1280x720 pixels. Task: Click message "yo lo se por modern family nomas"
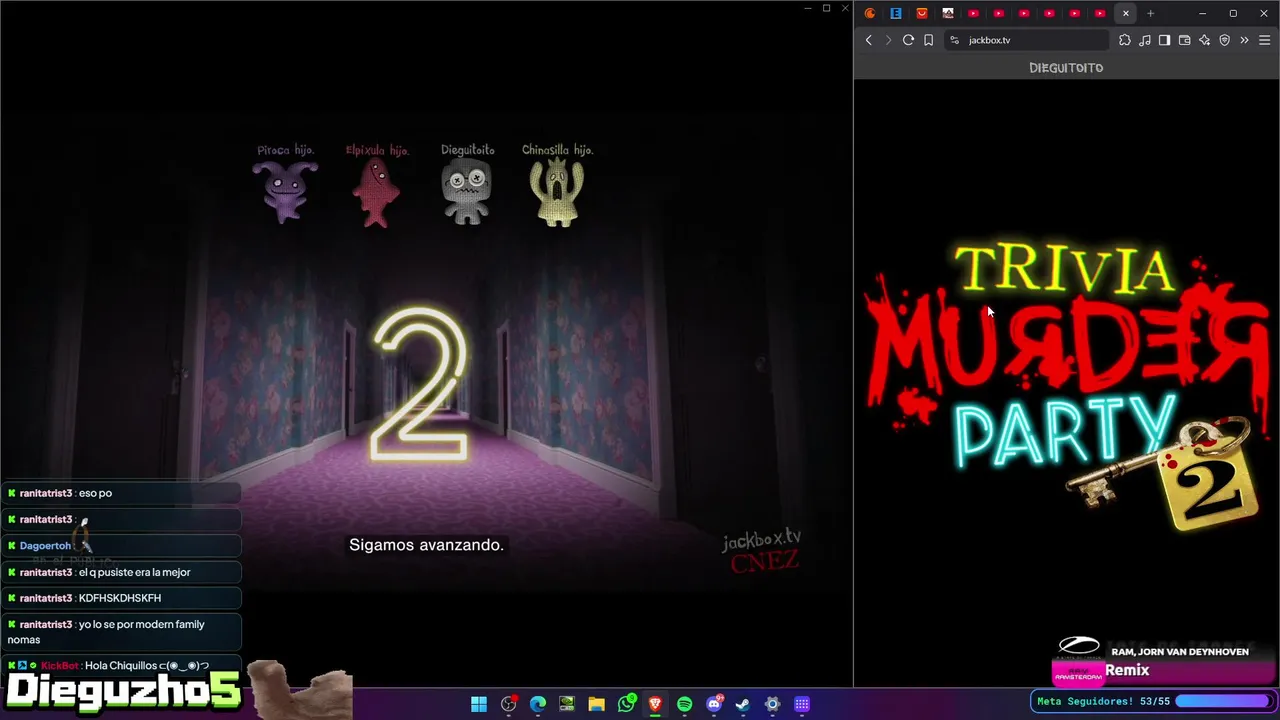pos(106,632)
